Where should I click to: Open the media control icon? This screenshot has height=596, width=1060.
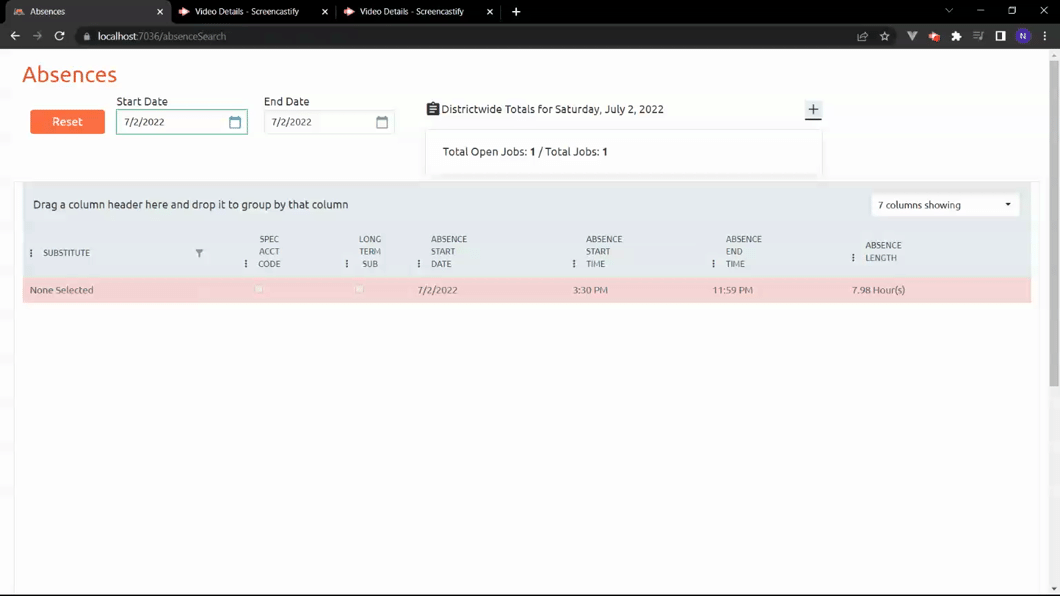tap(978, 36)
